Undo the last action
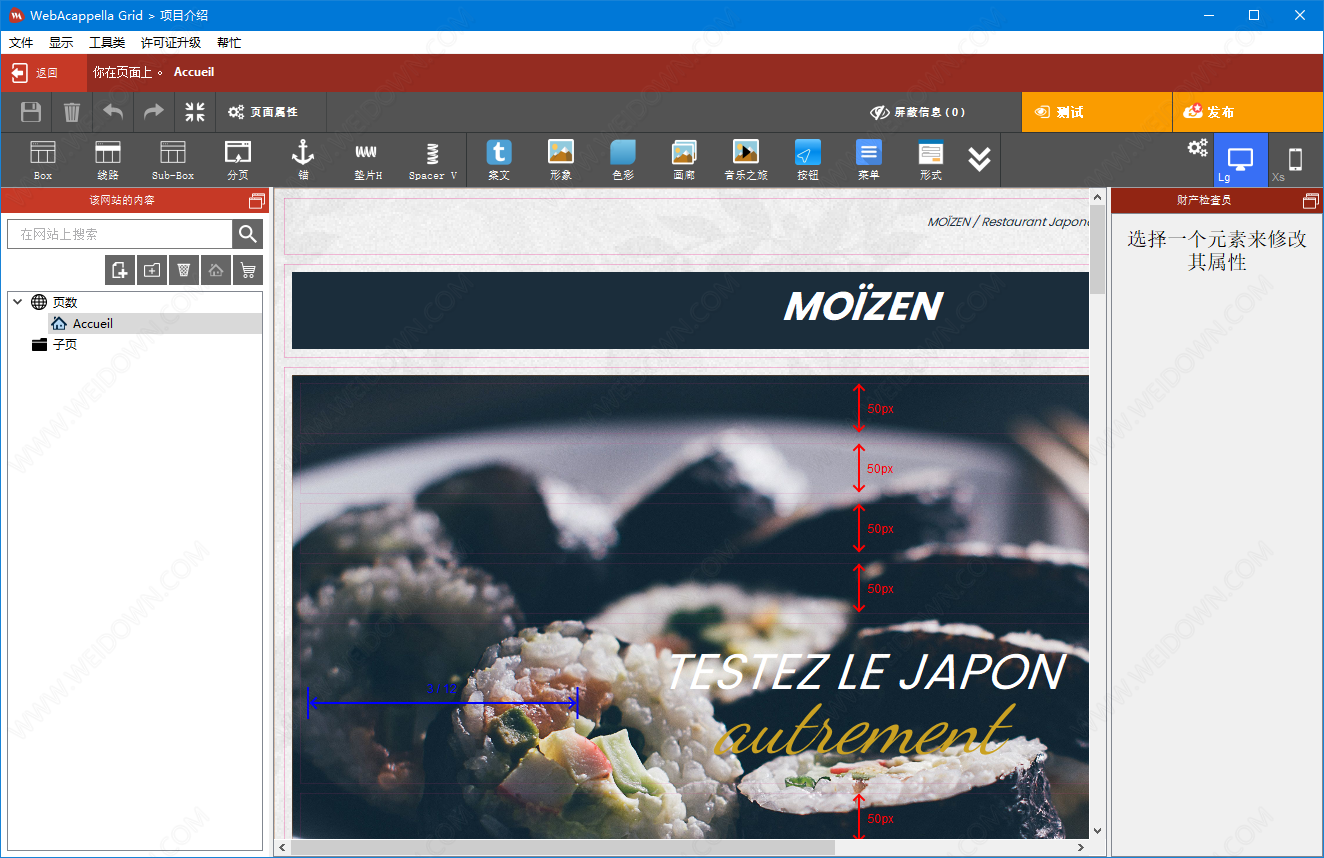 pos(113,112)
